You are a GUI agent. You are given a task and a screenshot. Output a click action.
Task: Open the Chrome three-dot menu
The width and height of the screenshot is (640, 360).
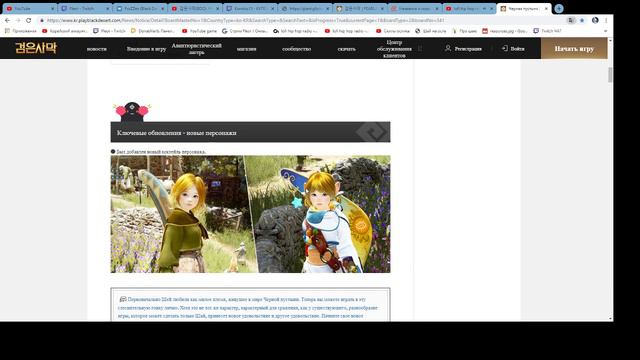(606, 20)
